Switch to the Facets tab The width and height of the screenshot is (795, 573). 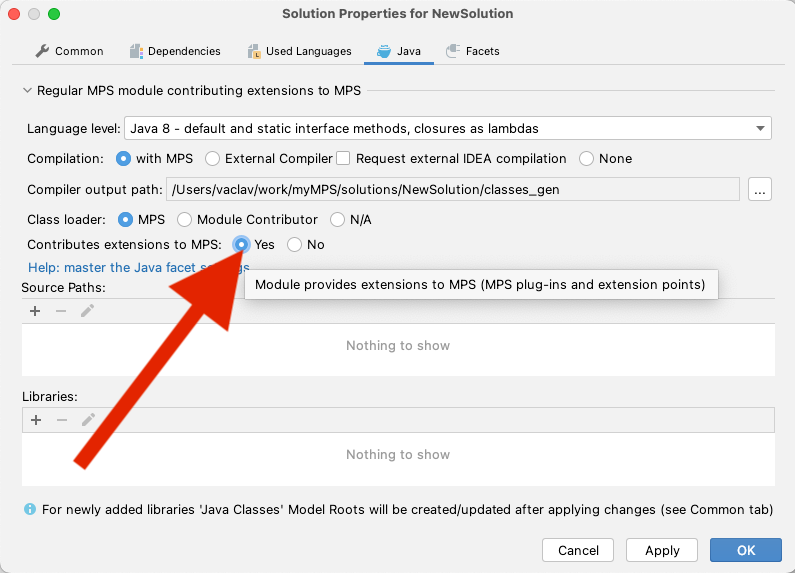pos(473,51)
